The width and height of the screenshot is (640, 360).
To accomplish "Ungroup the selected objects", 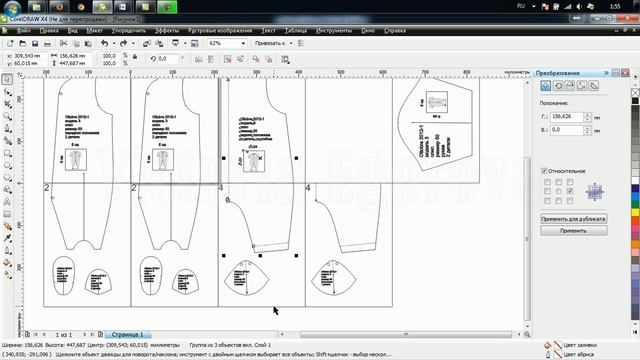I will coord(228,60).
